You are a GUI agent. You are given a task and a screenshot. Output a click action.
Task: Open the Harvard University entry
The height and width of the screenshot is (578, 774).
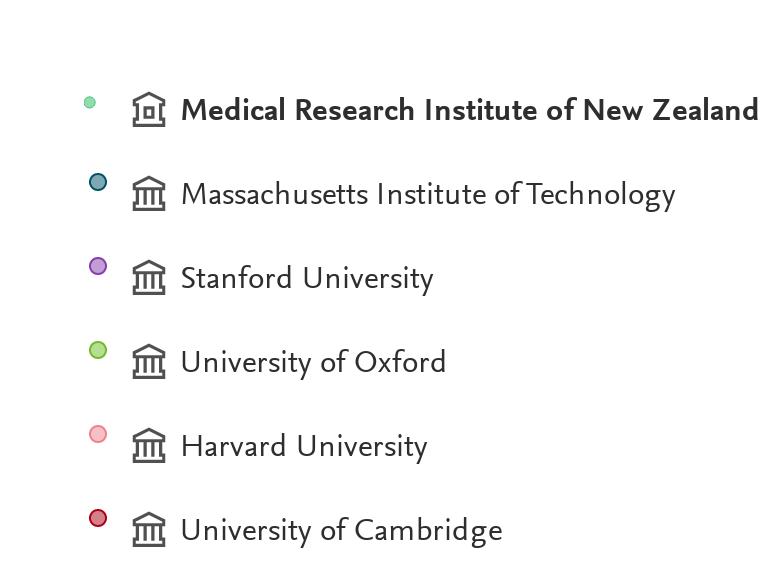pos(303,446)
